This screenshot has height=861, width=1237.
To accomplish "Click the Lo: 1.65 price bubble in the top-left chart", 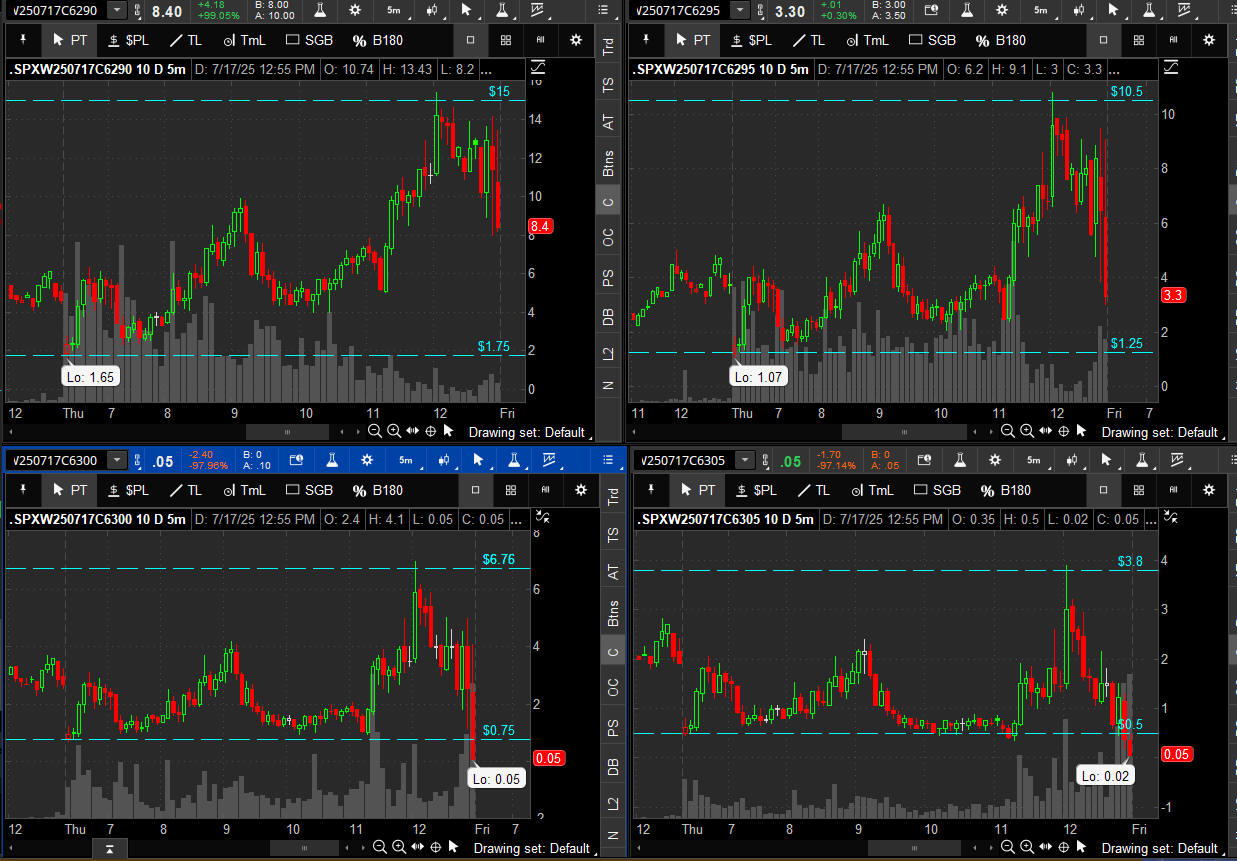I will (88, 377).
